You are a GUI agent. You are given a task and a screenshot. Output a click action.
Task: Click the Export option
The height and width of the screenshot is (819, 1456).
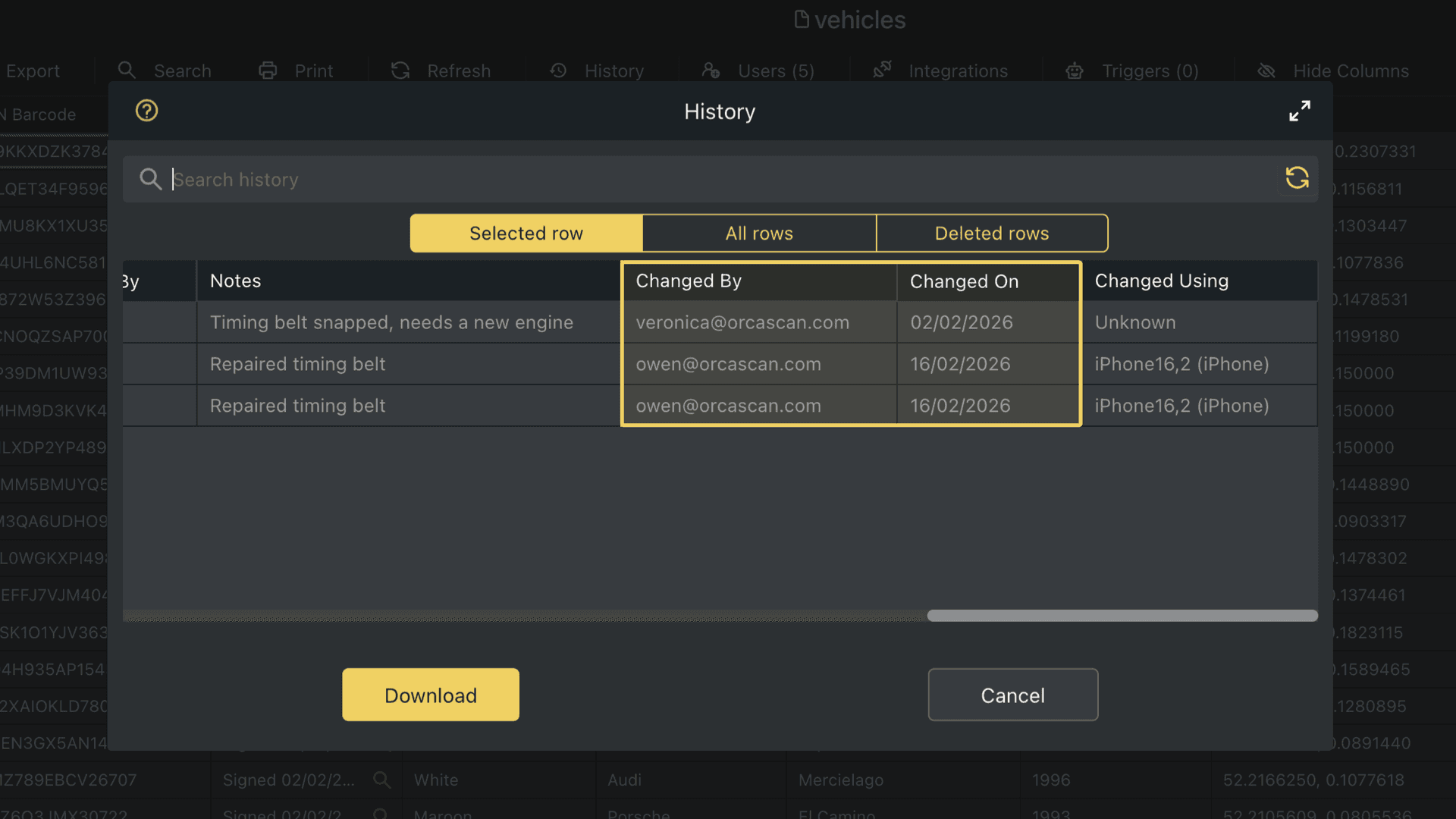(x=33, y=71)
